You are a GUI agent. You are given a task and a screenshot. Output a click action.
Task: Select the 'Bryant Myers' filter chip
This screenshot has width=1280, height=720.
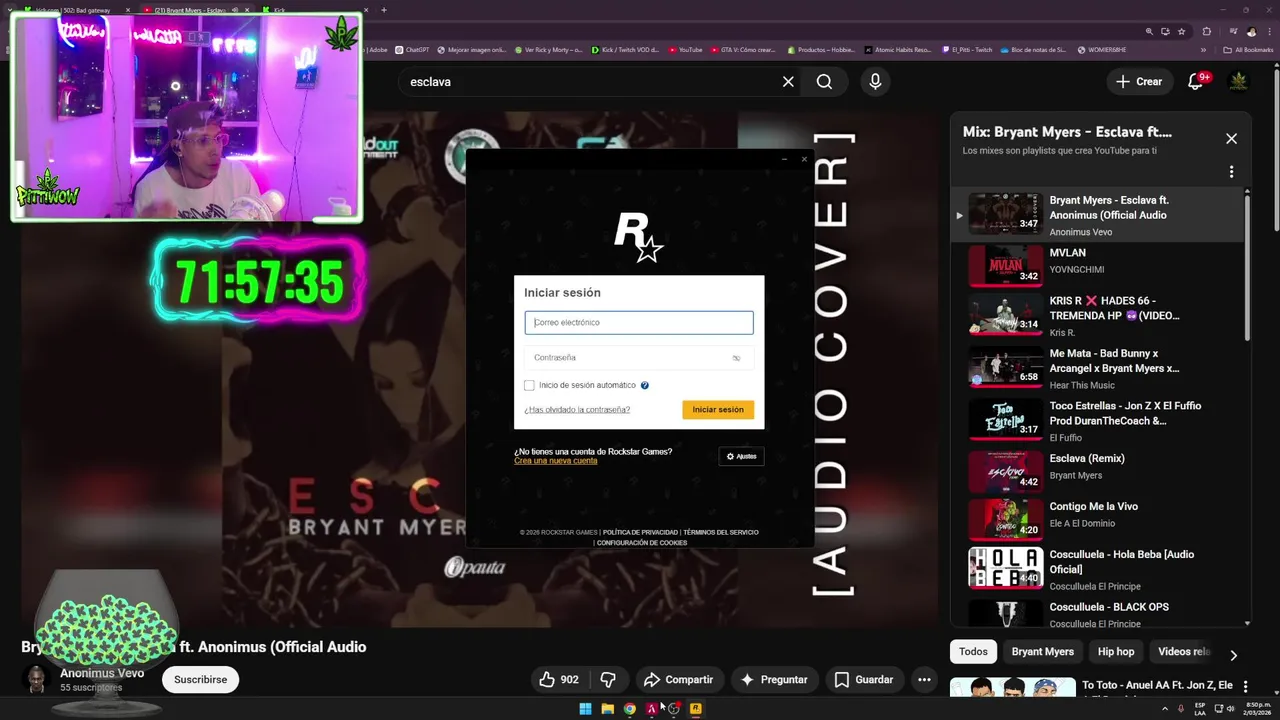point(1042,652)
